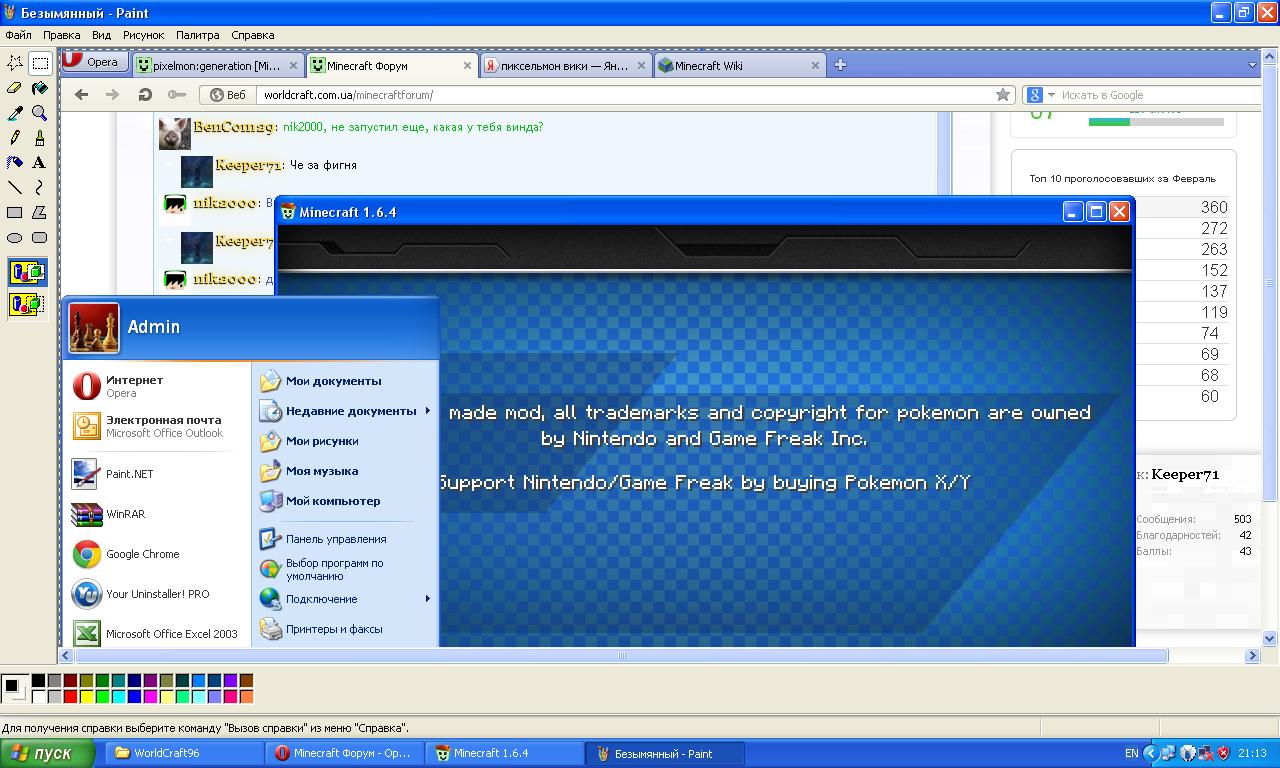Enable opaque selection mode option
Image resolution: width=1280 pixels, height=768 pixels.
pyautogui.click(x=27, y=272)
